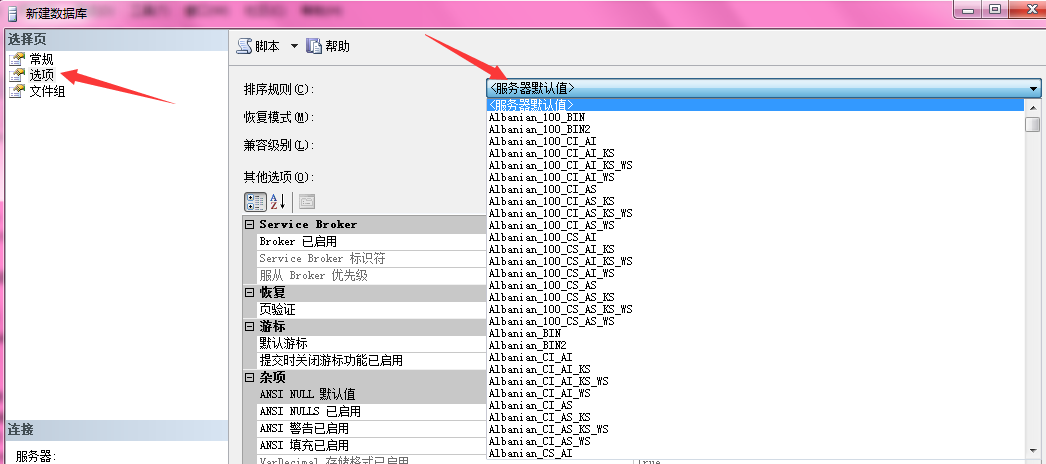Sort properties alphabetically
This screenshot has height=464, width=1046.
coord(278,201)
